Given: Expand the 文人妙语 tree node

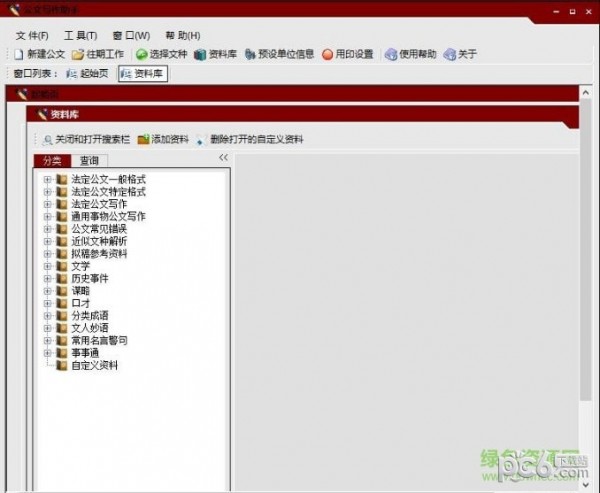Looking at the screenshot, I should coord(47,328).
